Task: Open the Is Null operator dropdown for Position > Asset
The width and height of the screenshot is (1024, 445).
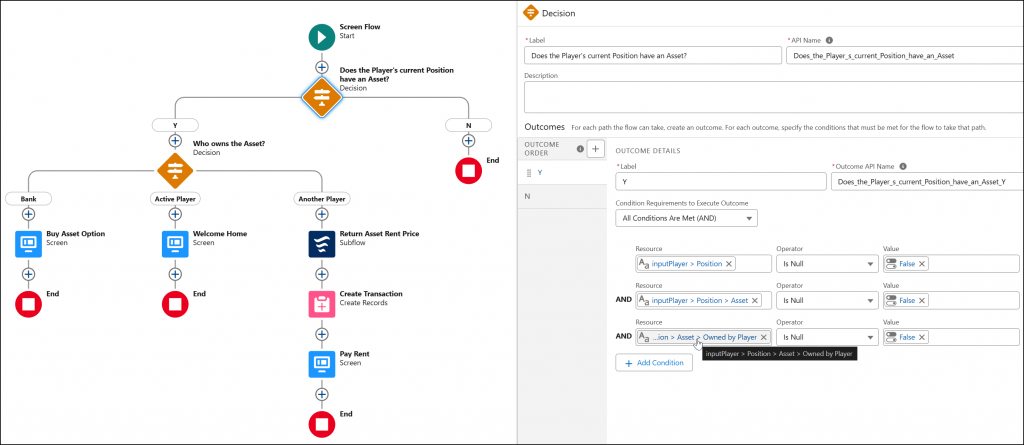Action: pyautogui.click(x=825, y=301)
